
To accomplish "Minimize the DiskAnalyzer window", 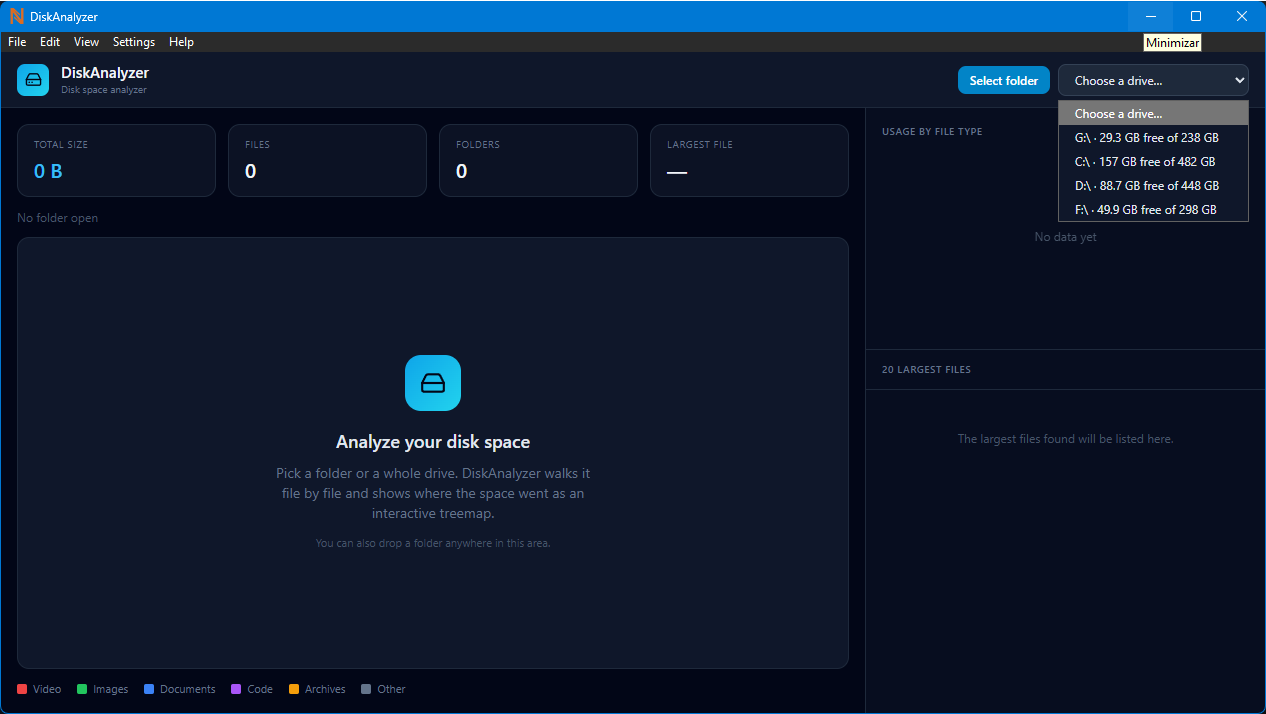I will tap(1151, 16).
